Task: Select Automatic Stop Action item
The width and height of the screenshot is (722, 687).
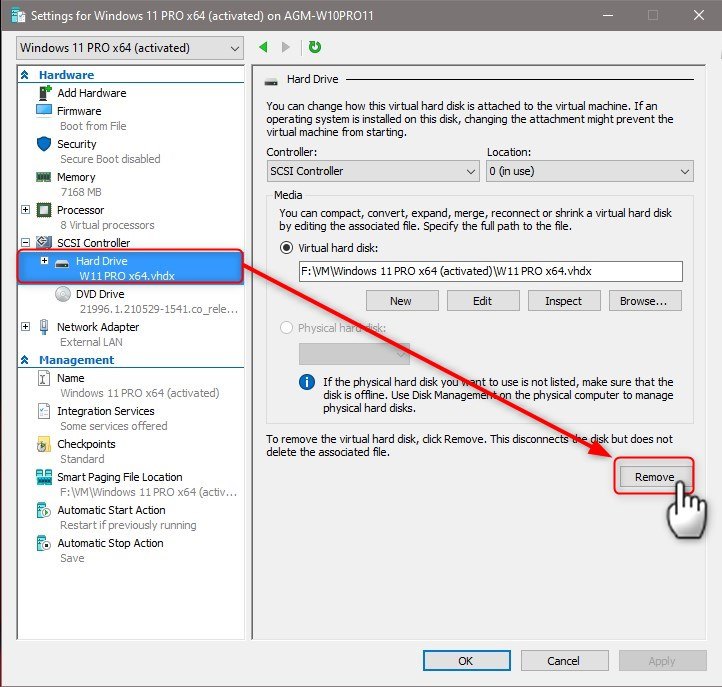Action: pos(111,543)
